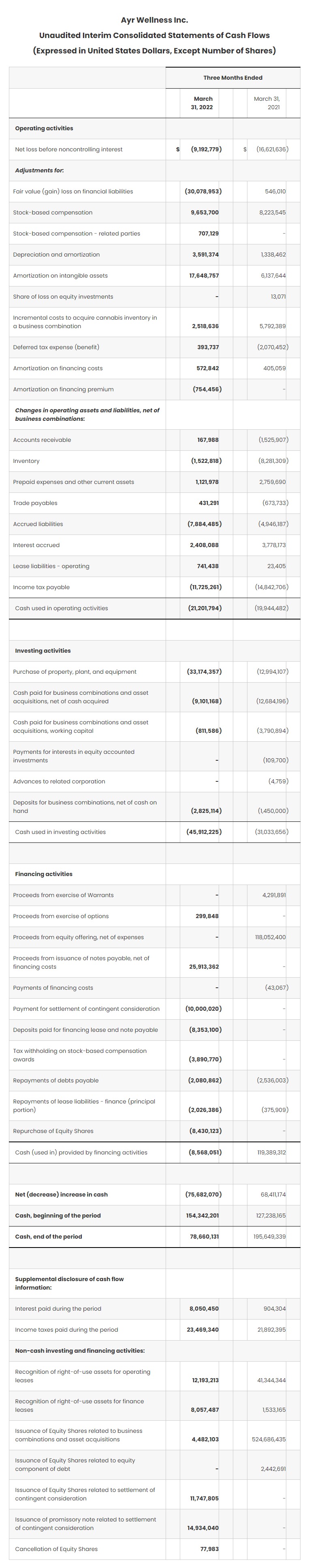Click the Net loss before noncontrolling interest label
Viewport: 309px width, 1568px height.
68,149
